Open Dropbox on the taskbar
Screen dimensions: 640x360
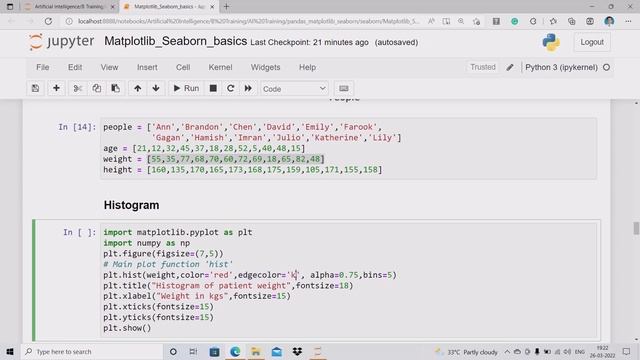[x=297, y=351]
